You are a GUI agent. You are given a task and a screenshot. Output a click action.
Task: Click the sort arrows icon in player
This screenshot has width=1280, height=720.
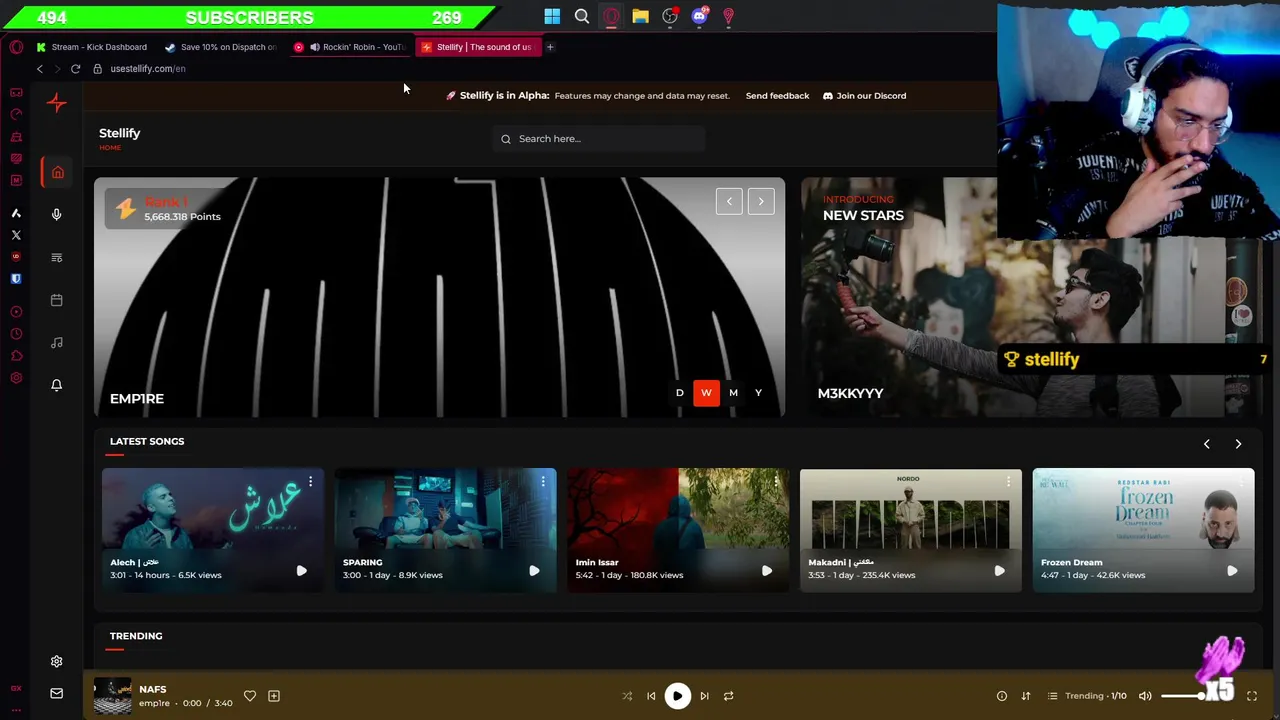click(x=1025, y=696)
